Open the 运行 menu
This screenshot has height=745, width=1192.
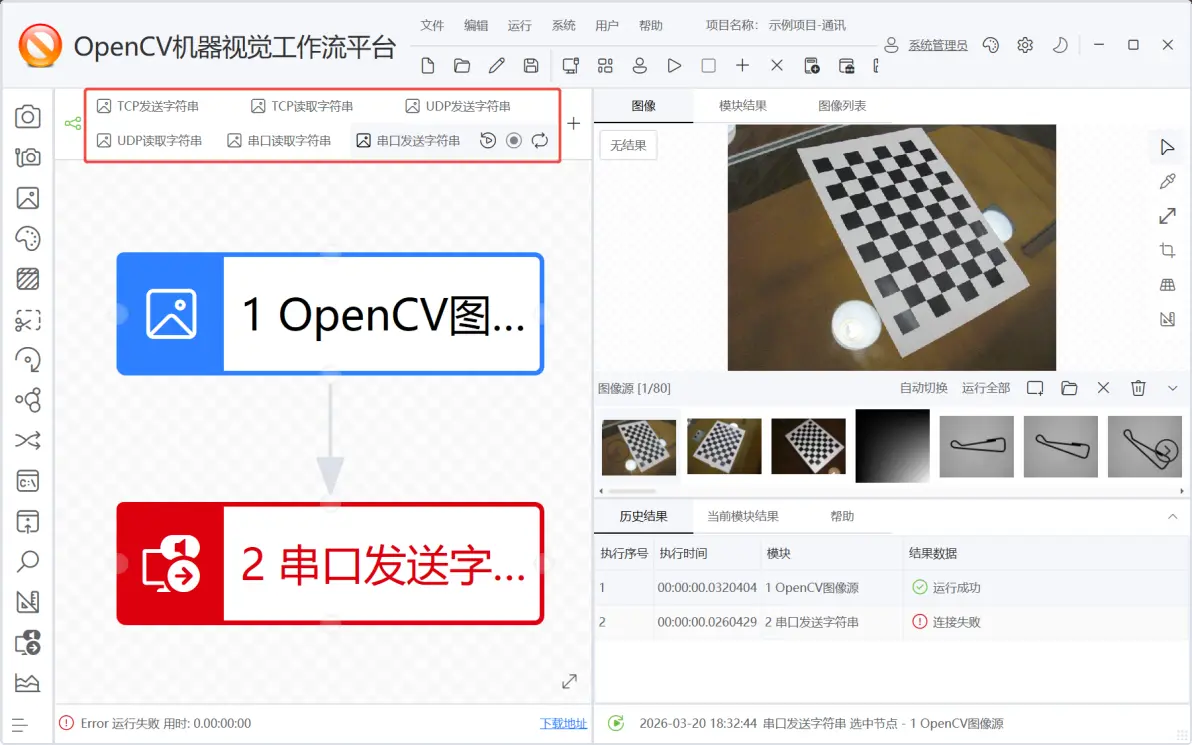point(519,25)
